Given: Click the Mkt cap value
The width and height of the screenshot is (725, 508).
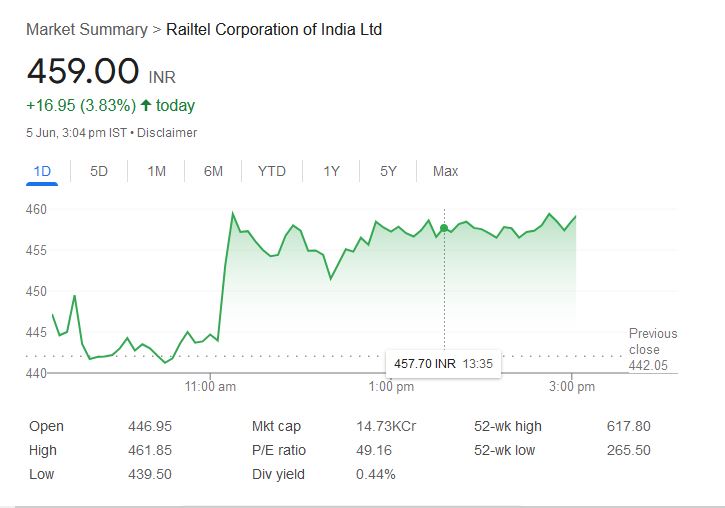Looking at the screenshot, I should 386,426.
